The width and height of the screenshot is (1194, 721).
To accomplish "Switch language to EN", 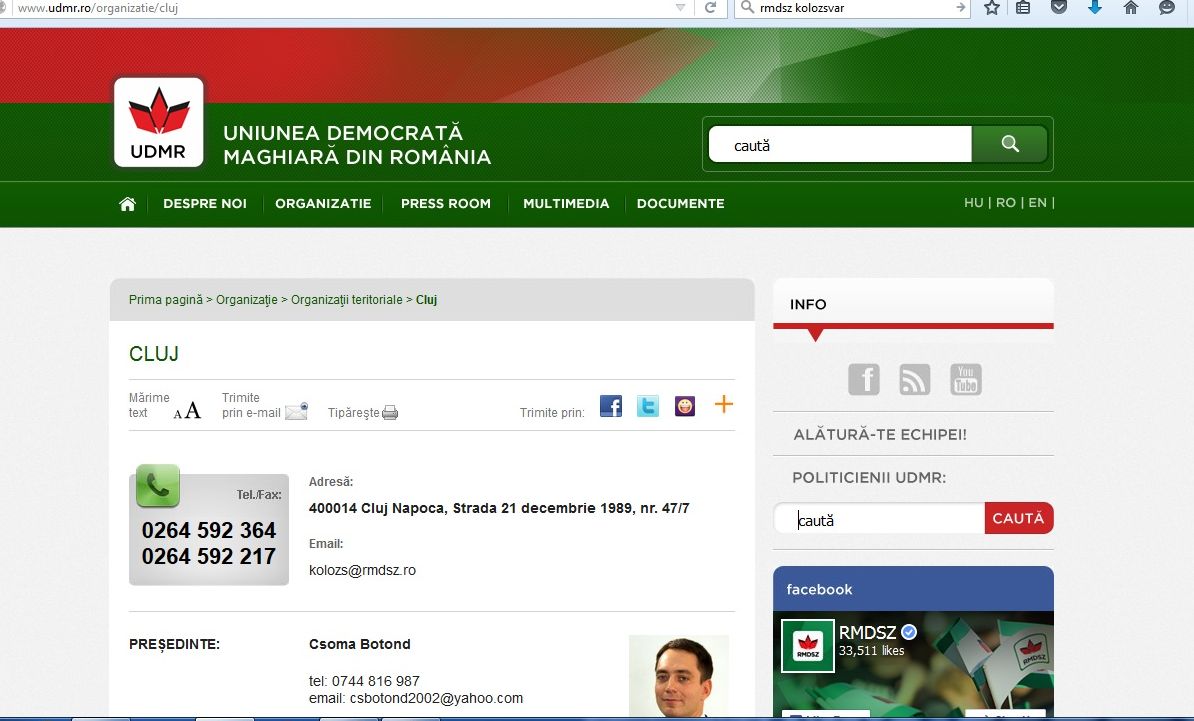I will tap(1037, 203).
